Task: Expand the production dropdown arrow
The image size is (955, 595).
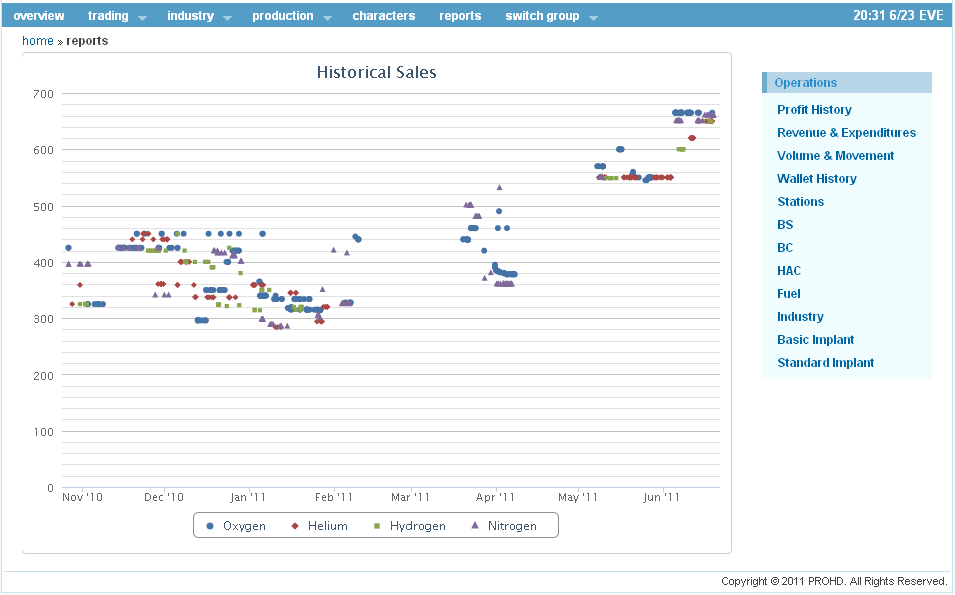Action: pyautogui.click(x=327, y=18)
